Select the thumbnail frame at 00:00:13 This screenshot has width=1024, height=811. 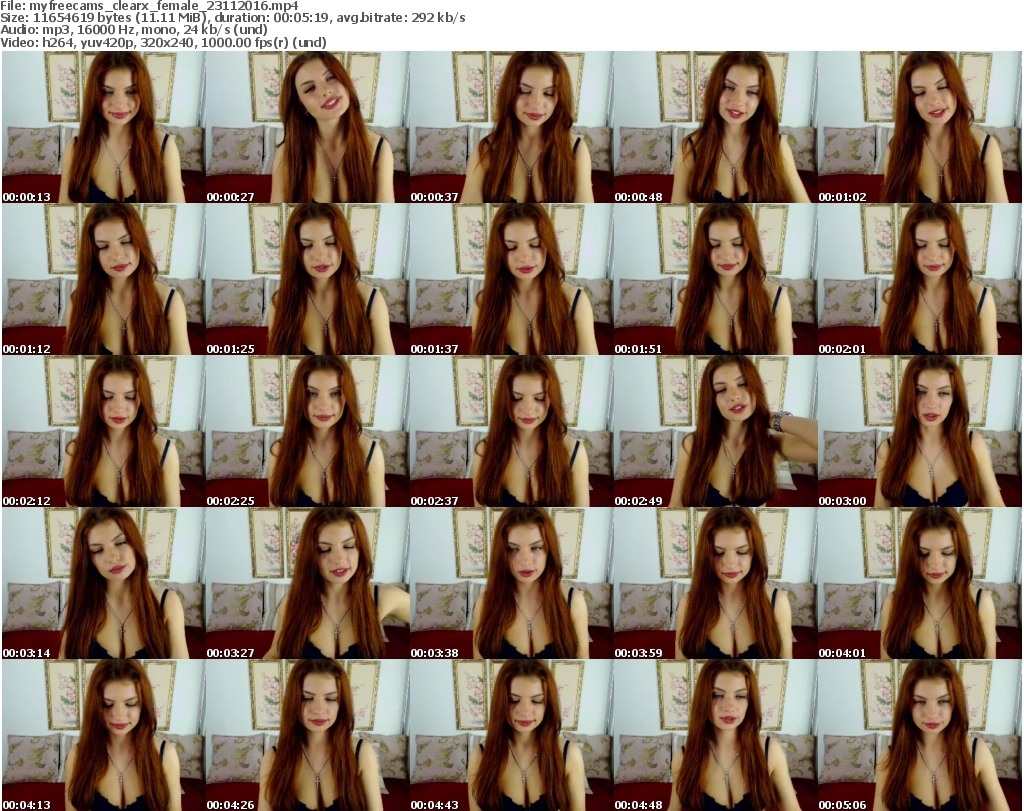[x=103, y=127]
